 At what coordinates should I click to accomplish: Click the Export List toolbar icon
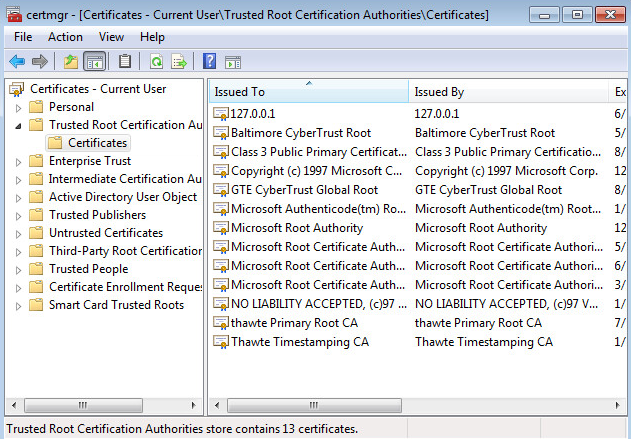point(180,62)
